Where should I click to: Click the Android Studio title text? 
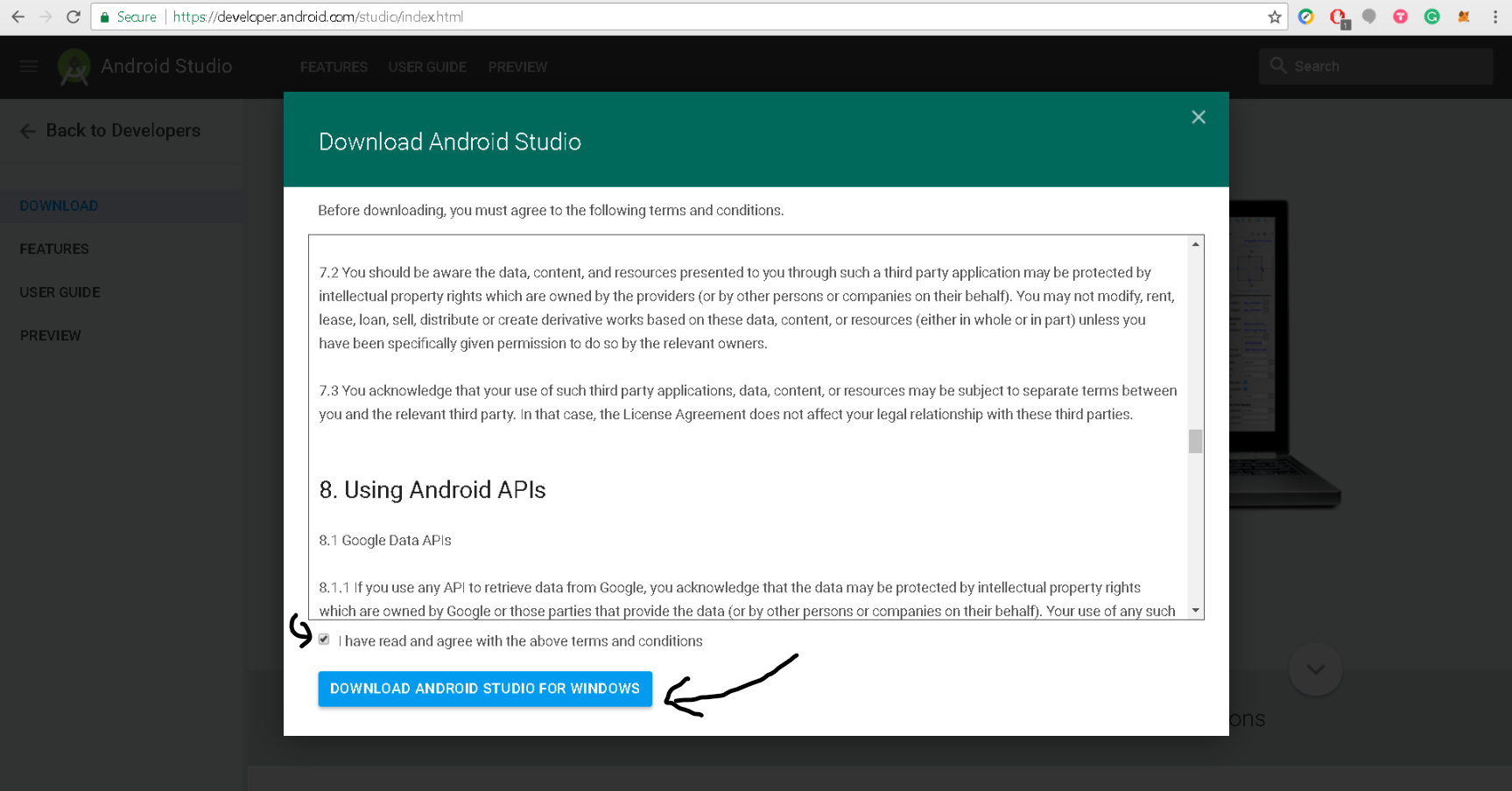pyautogui.click(x=166, y=66)
